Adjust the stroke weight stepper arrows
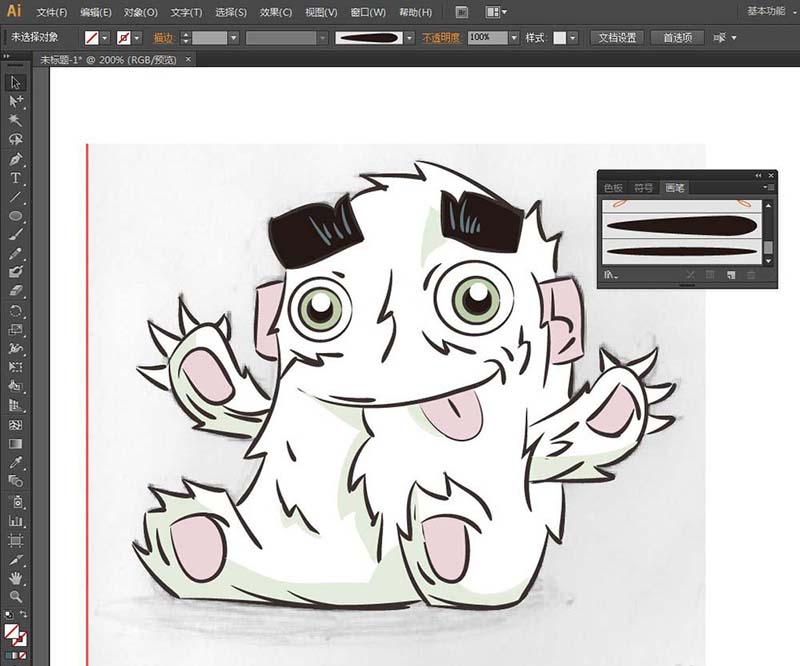The image size is (800, 666). tap(186, 38)
